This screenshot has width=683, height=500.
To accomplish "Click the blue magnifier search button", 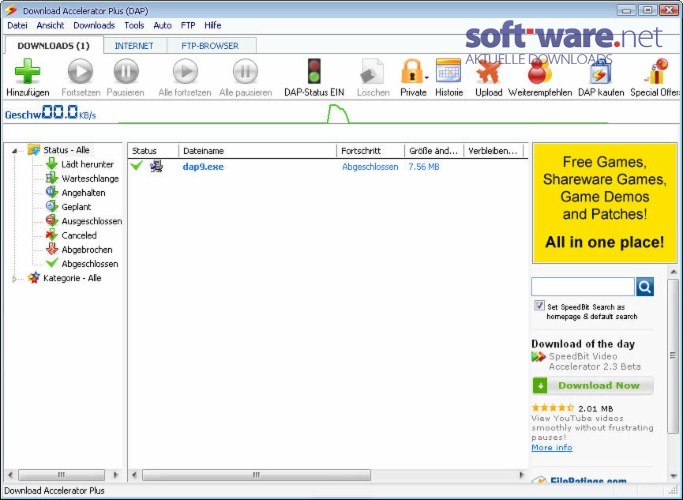I will pyautogui.click(x=645, y=287).
